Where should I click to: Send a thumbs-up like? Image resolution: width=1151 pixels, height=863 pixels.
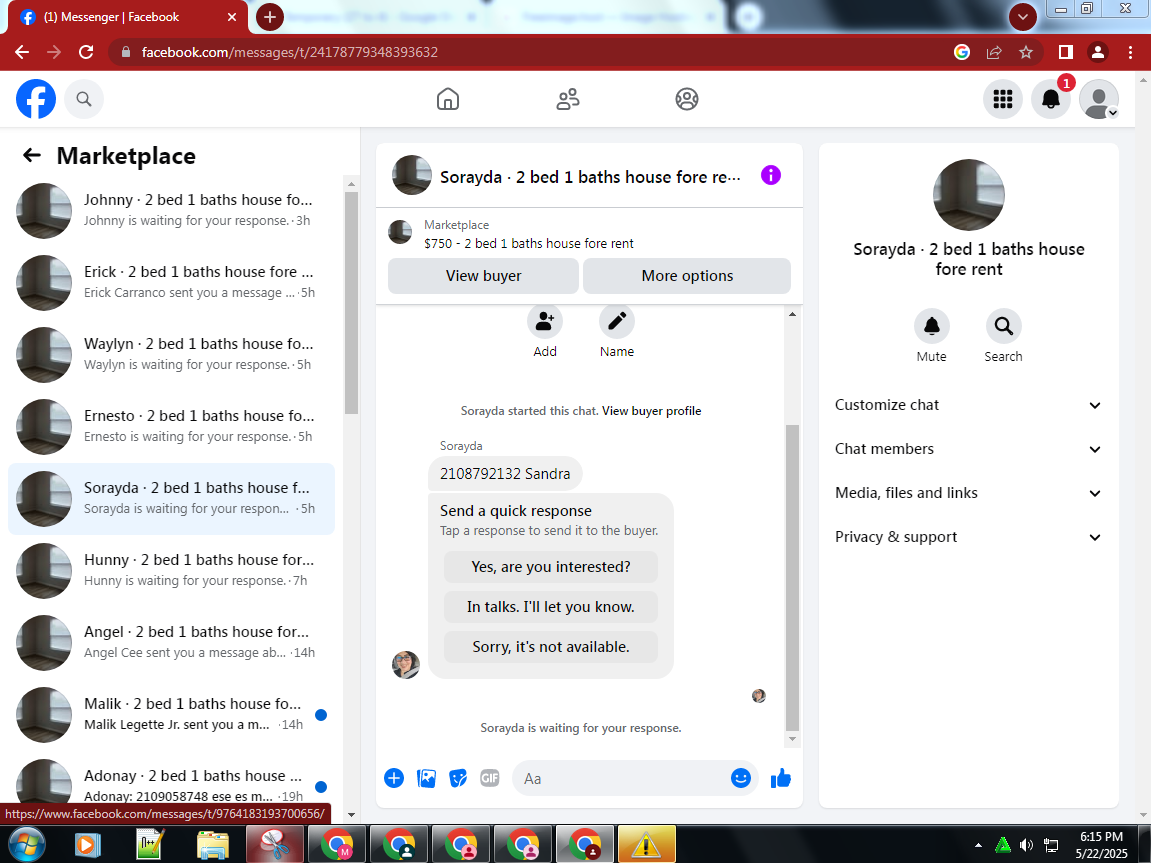click(781, 778)
